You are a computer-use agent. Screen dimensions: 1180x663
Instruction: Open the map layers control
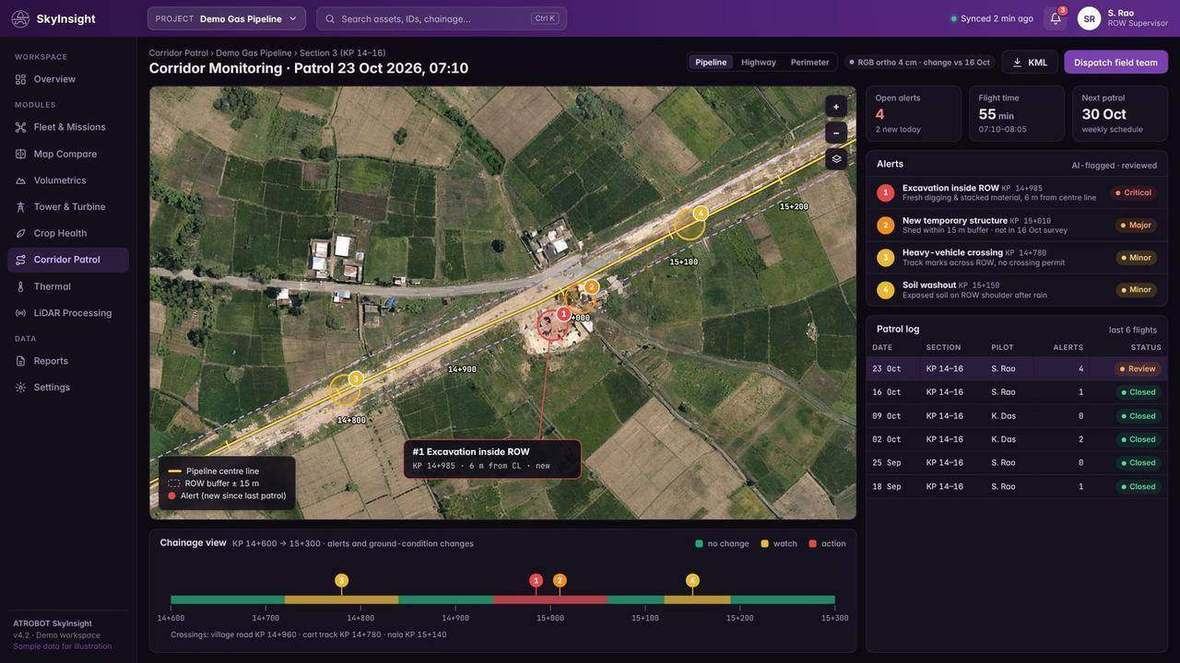tap(836, 160)
